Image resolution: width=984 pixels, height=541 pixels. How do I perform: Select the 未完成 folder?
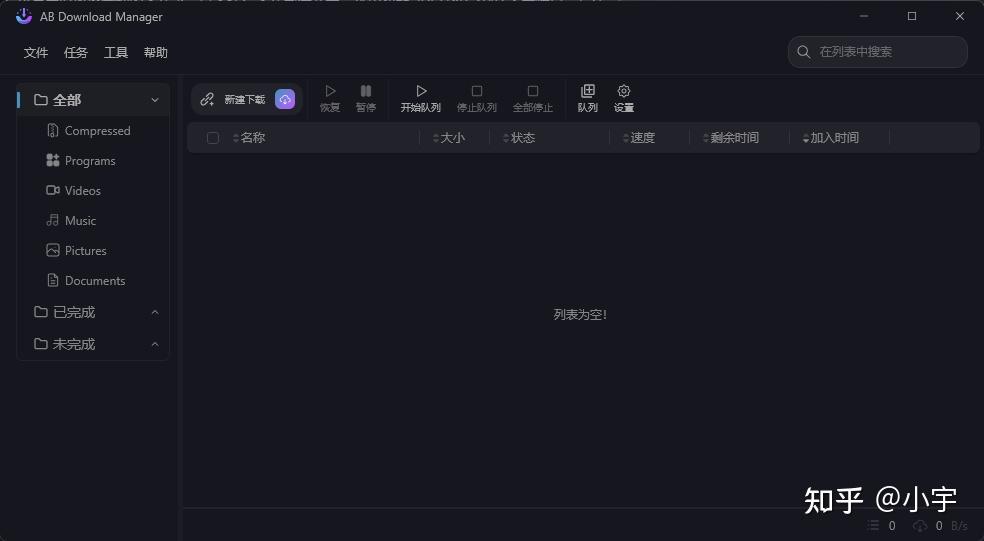[x=93, y=344]
